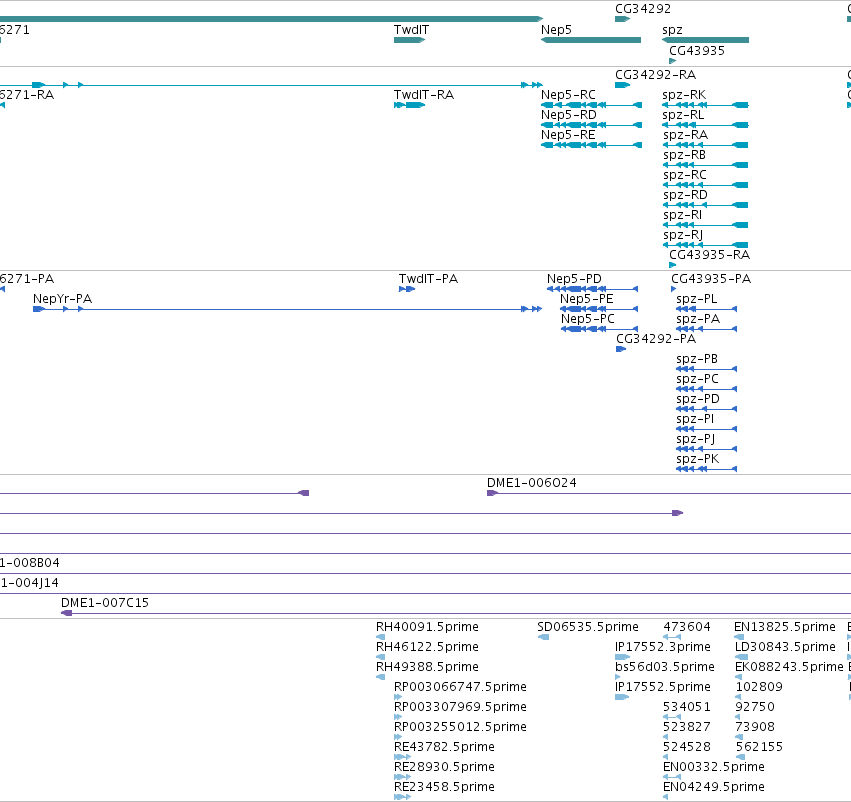The height and width of the screenshot is (802, 851).
Task: Click the EN13825.5prime label
Action: (785, 627)
